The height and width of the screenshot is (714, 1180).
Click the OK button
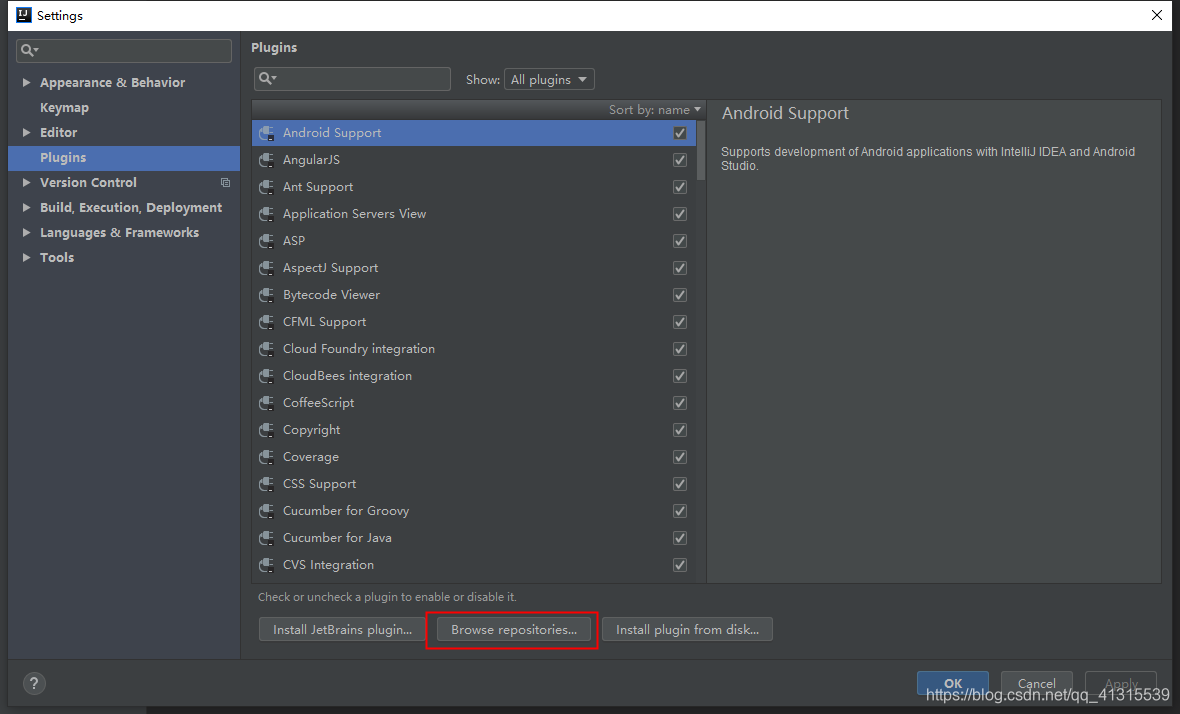pyautogui.click(x=953, y=683)
